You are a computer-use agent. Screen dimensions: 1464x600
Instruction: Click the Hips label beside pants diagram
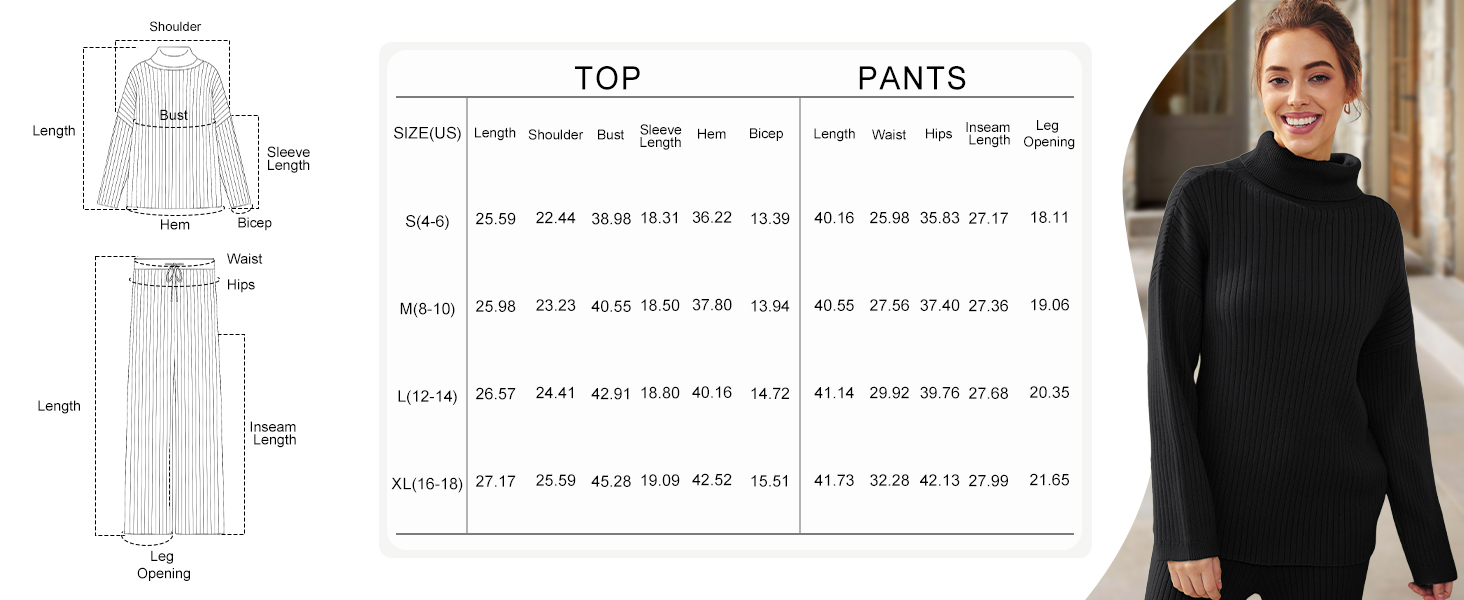point(241,285)
